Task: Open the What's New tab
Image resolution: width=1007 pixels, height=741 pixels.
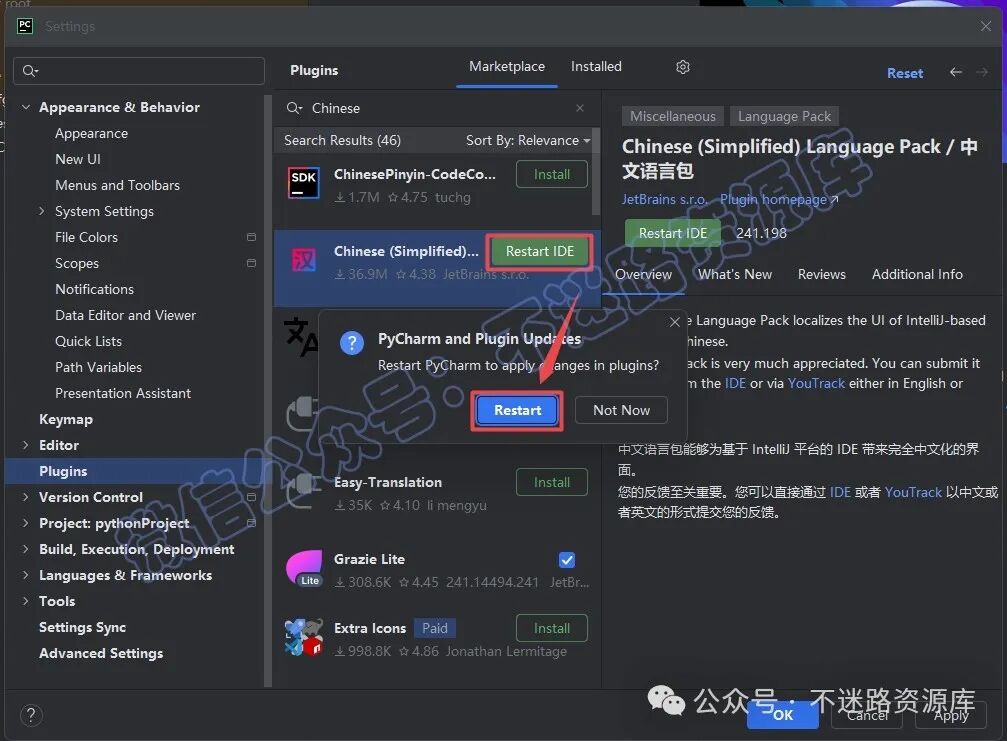Action: 735,274
